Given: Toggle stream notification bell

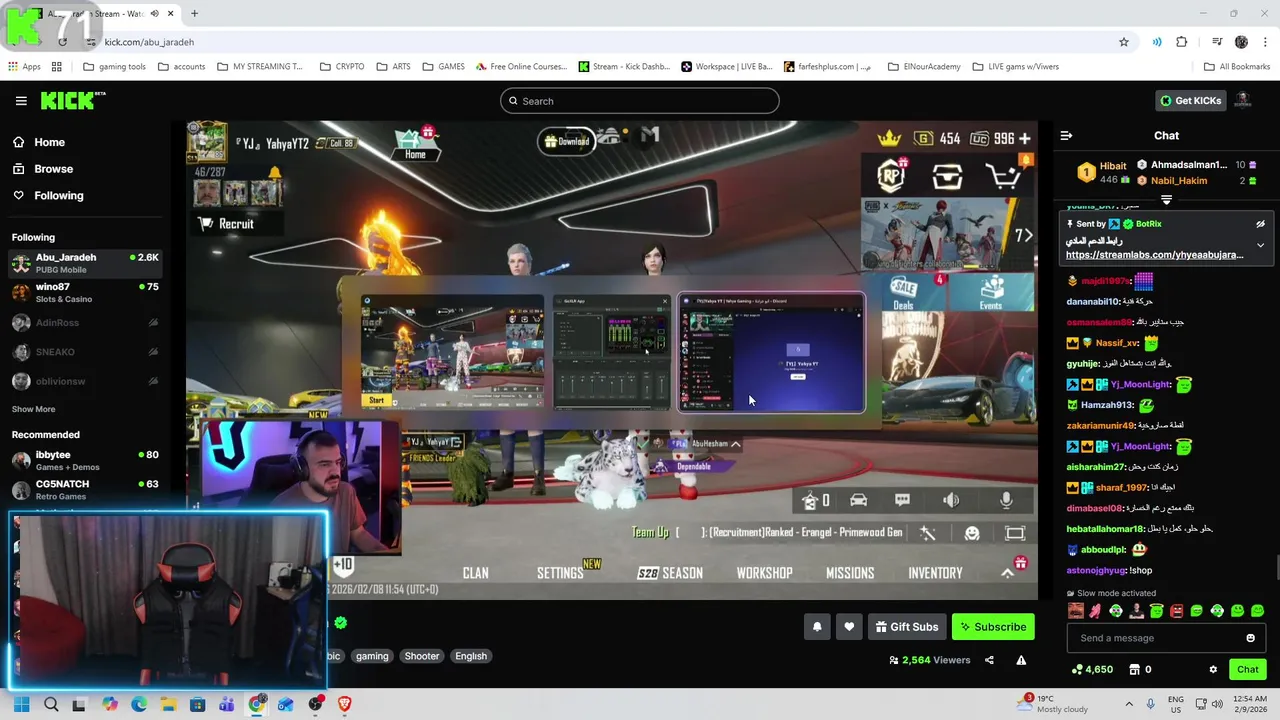Looking at the screenshot, I should [x=817, y=627].
